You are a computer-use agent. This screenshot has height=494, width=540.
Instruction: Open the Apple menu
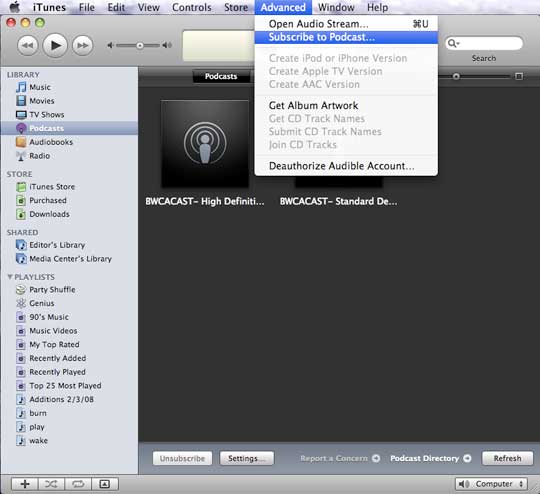pyautogui.click(x=14, y=7)
